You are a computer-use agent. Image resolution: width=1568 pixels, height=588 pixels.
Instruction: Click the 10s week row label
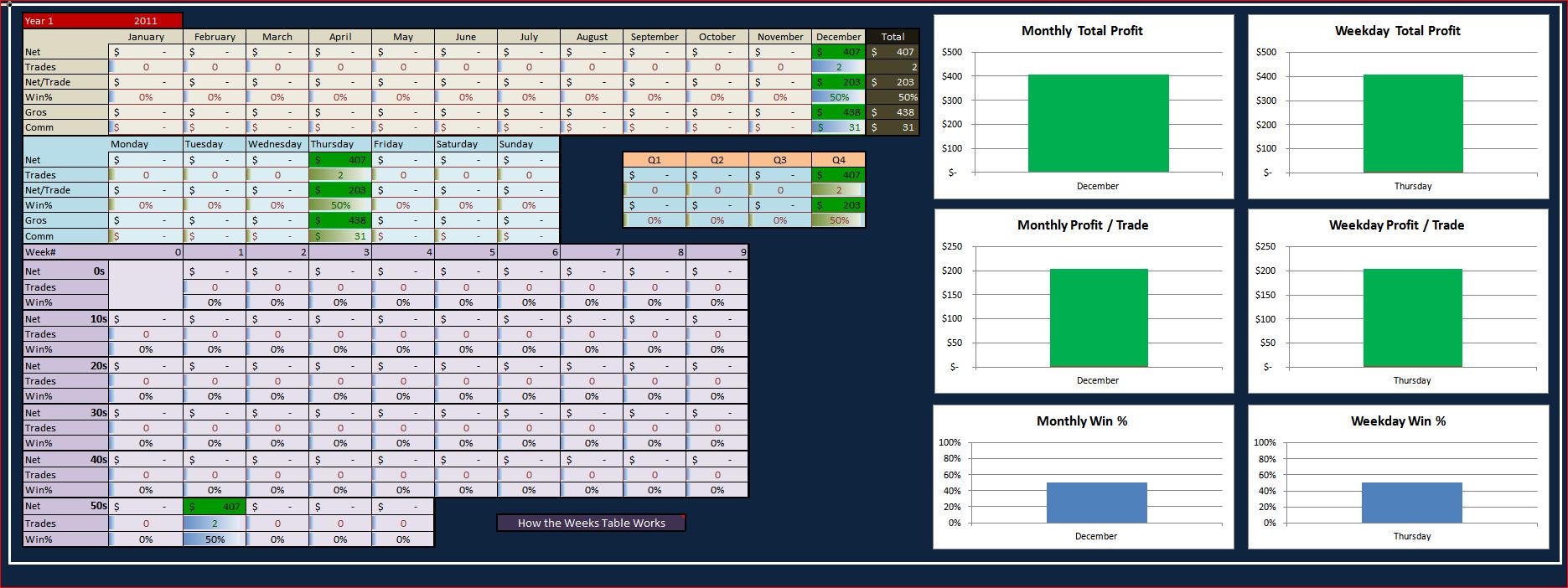99,319
